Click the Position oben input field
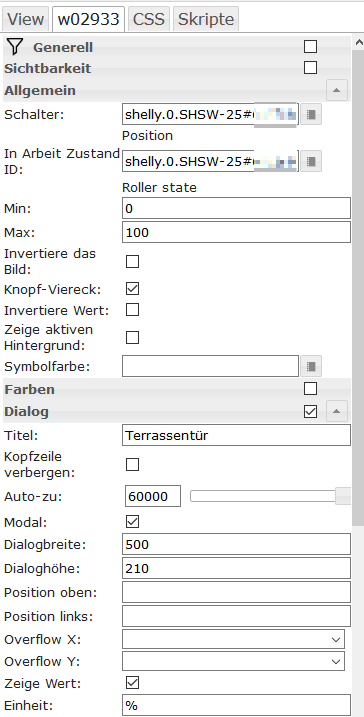This screenshot has width=364, height=717. 236,592
